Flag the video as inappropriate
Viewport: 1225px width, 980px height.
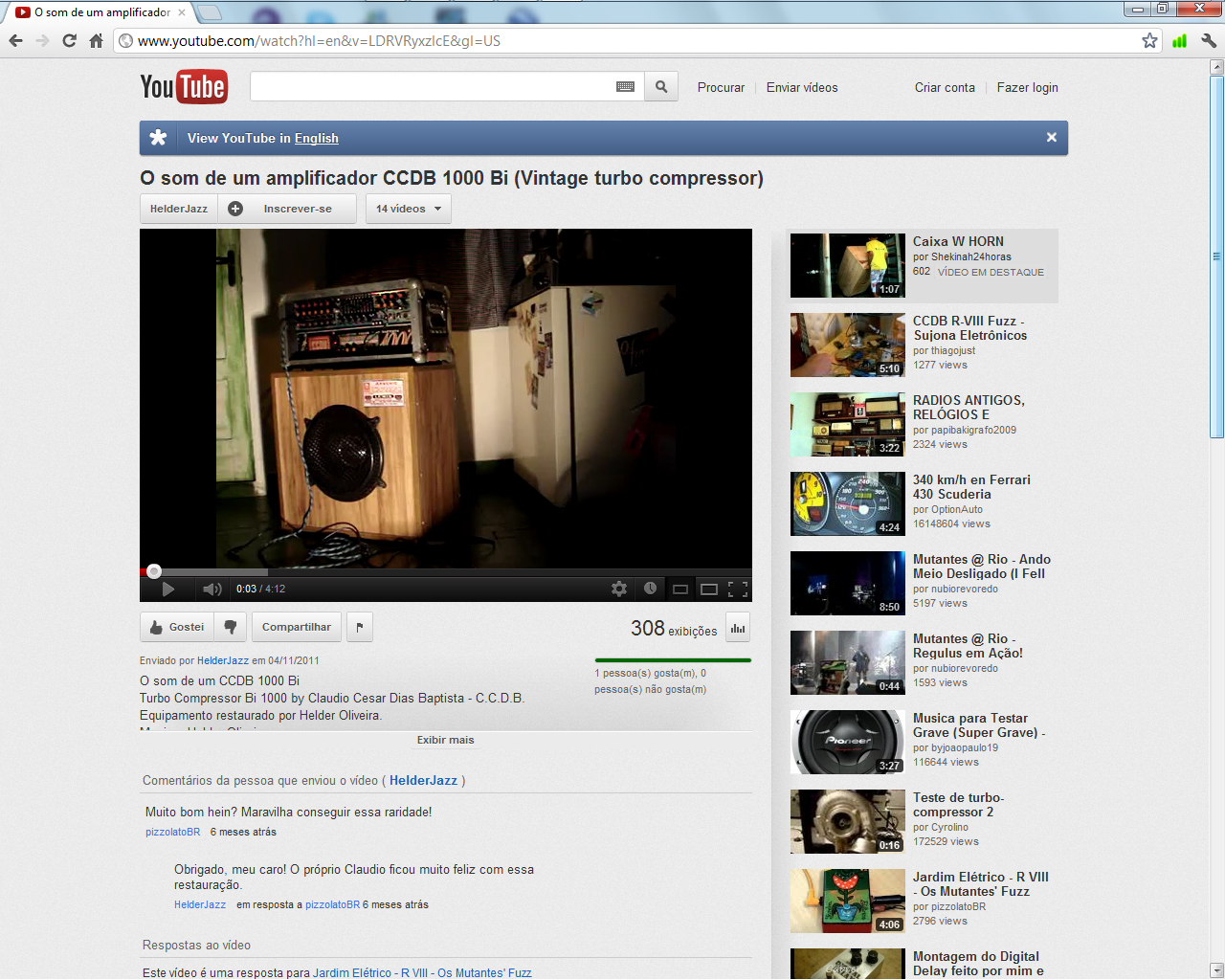[360, 627]
